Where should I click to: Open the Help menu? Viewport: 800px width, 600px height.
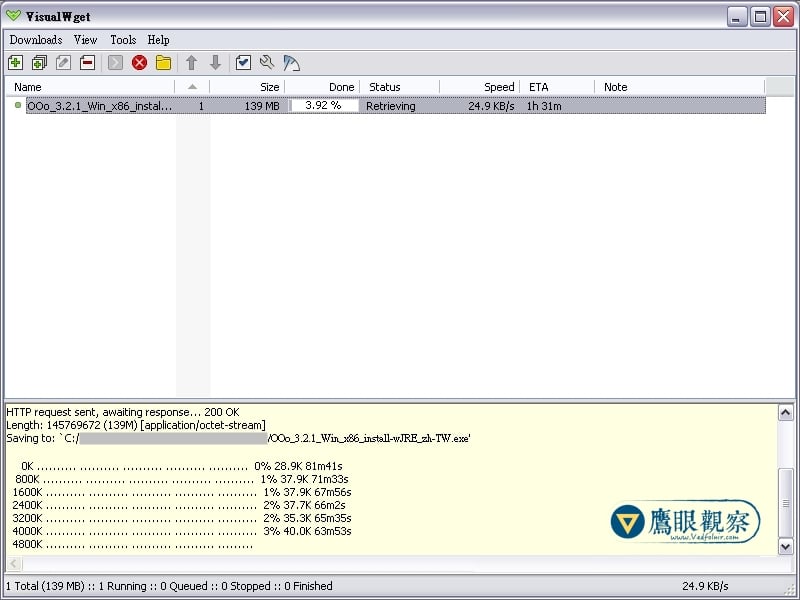(158, 40)
